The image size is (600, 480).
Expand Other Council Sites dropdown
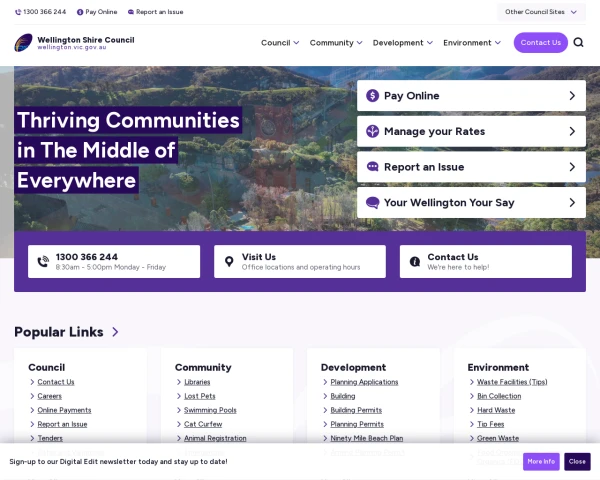click(x=541, y=12)
